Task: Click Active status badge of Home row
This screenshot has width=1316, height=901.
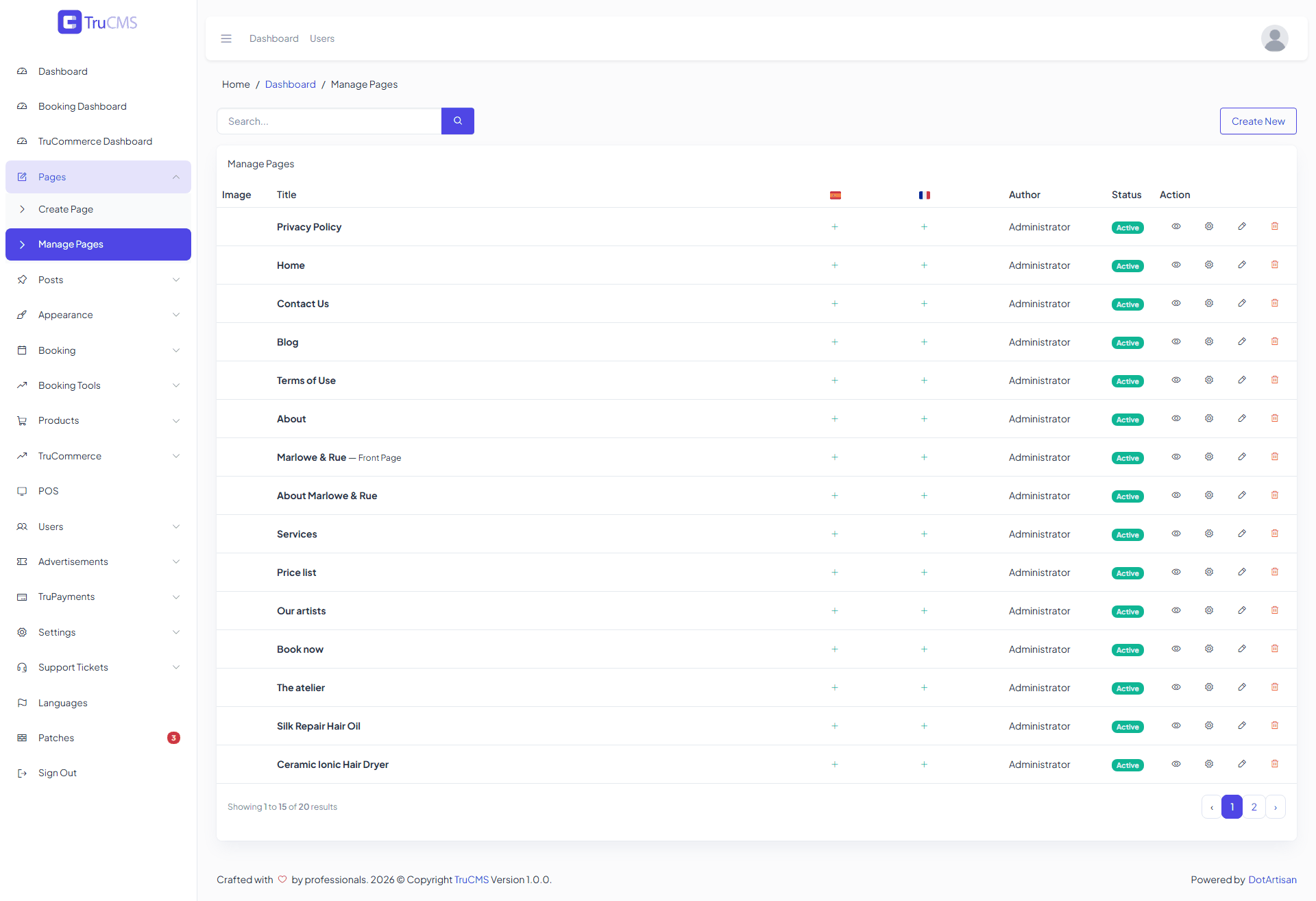Action: point(1128,266)
